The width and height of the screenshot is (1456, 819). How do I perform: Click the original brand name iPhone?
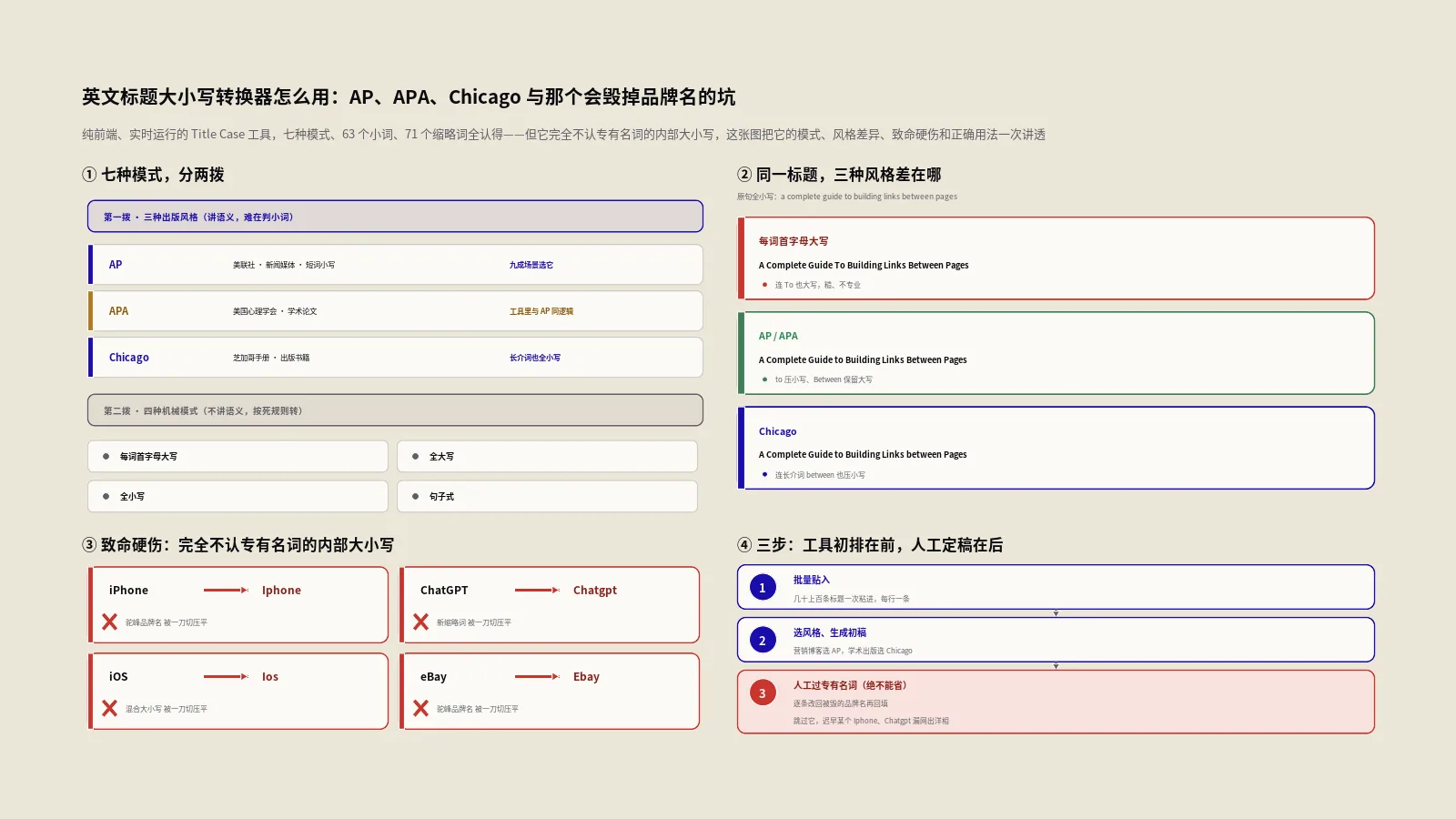click(x=128, y=591)
